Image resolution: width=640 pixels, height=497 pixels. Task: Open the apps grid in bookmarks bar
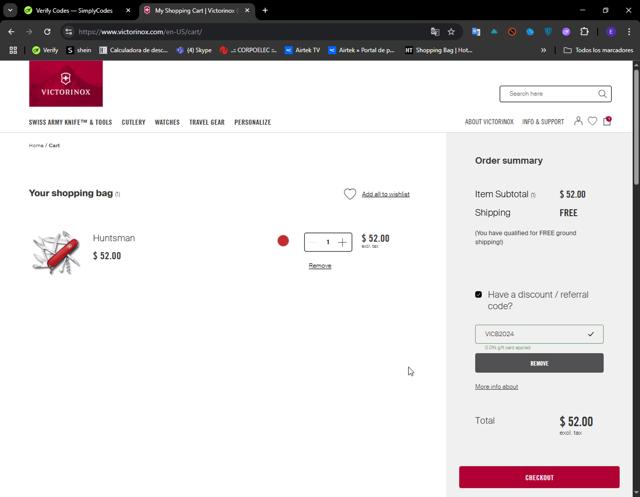(x=13, y=50)
